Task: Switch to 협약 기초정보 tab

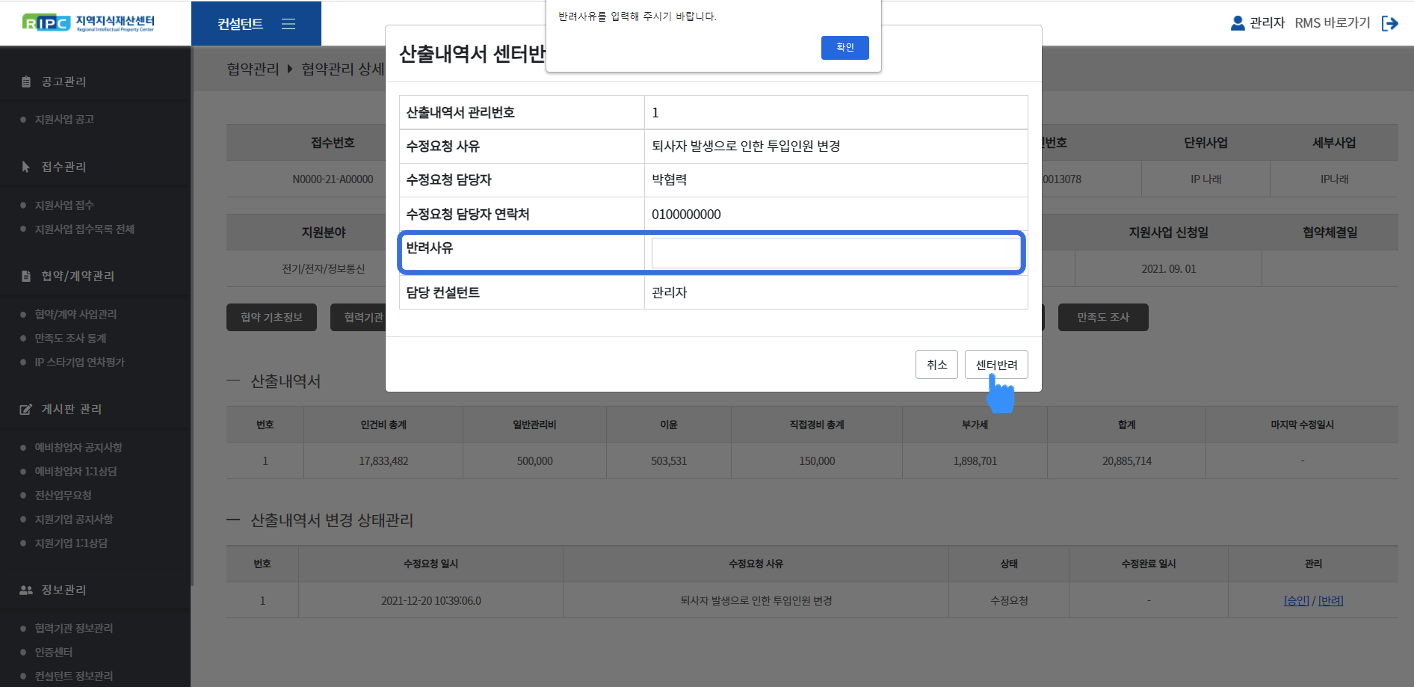Action: (271, 317)
